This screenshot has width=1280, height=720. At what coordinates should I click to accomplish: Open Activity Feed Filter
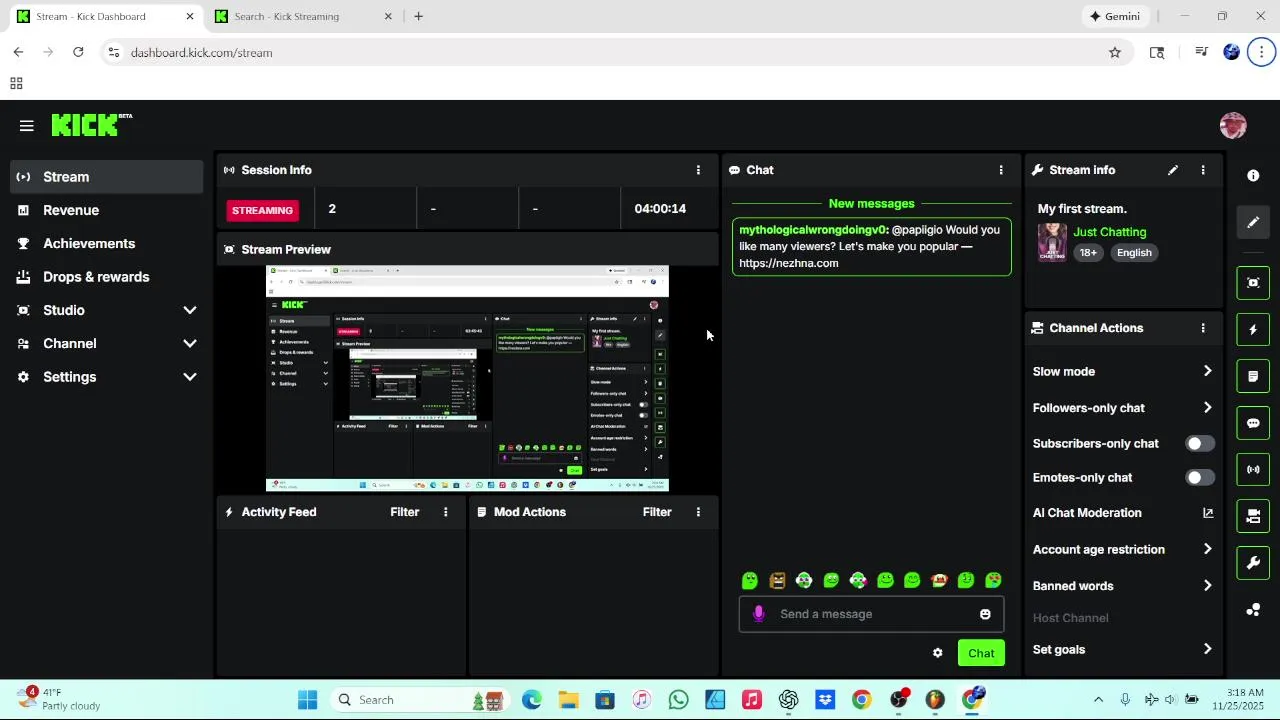click(404, 512)
